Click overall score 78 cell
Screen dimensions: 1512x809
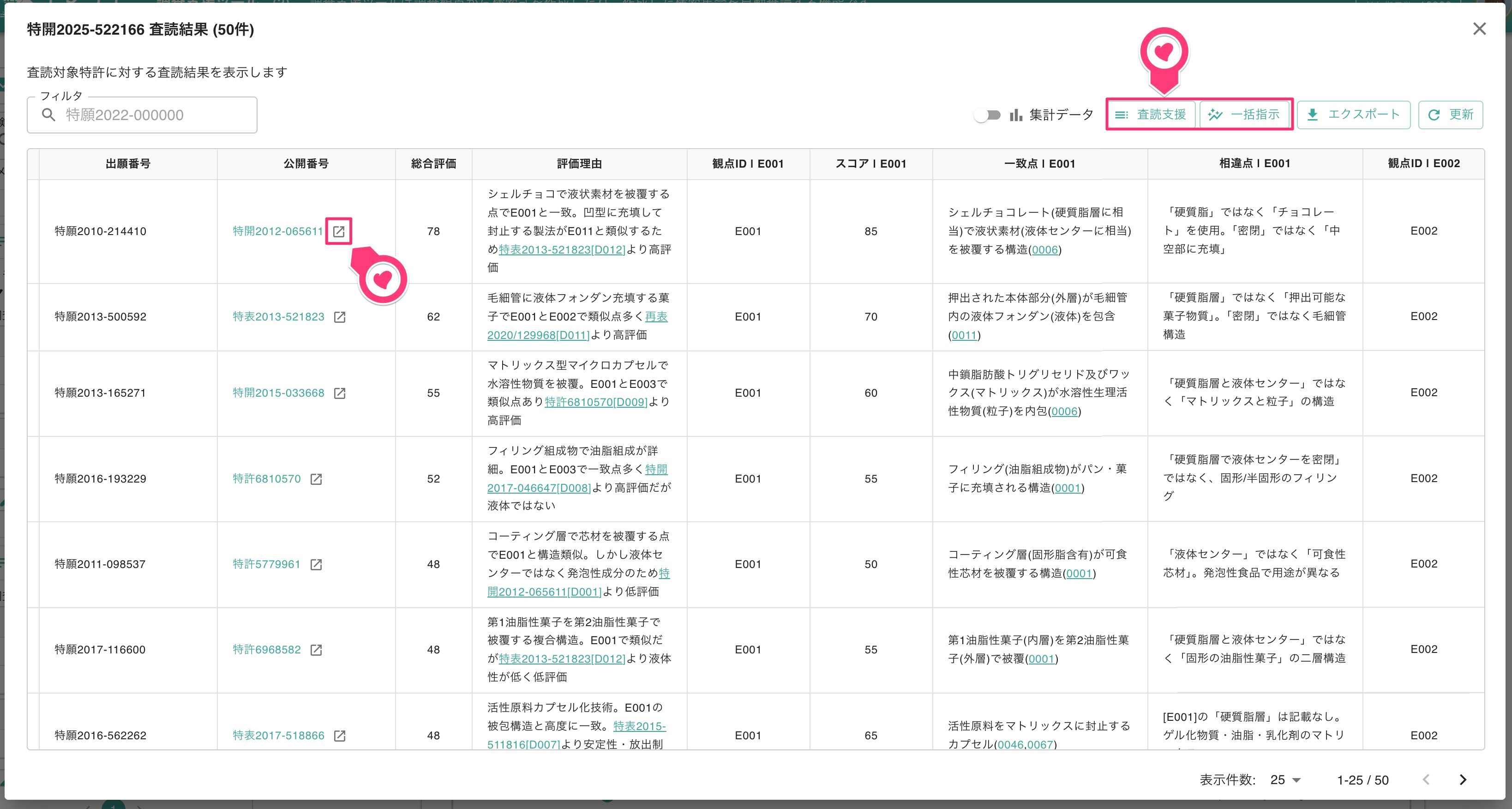(434, 231)
